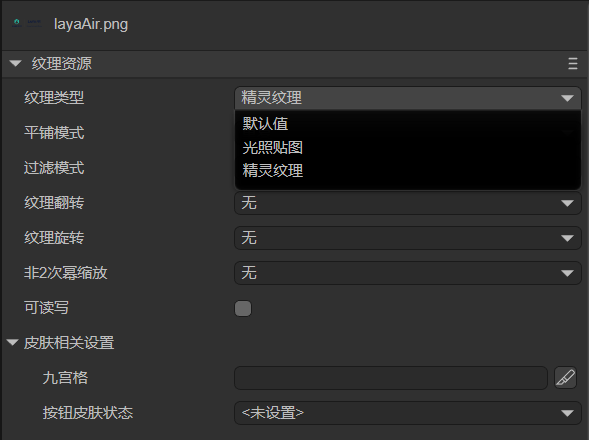The height and width of the screenshot is (440, 589).
Task: Open the 非2次幂缩放 dropdown
Action: [408, 273]
